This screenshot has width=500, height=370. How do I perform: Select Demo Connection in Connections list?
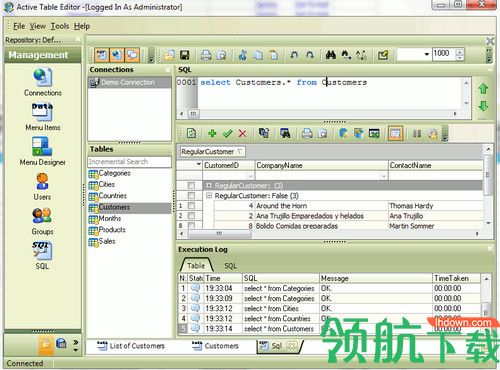(x=129, y=82)
